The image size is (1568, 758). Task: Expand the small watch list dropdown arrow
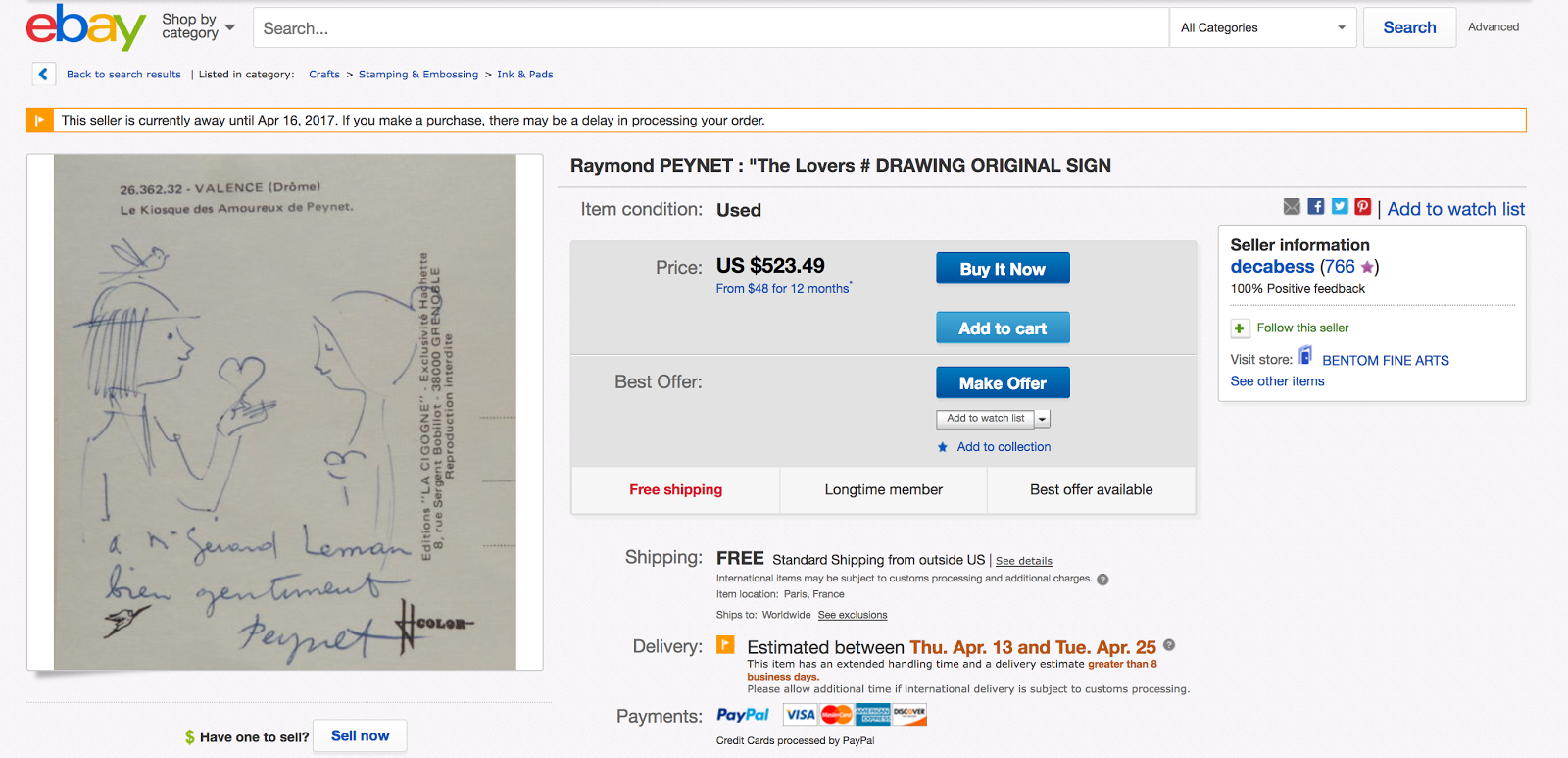coord(1043,419)
